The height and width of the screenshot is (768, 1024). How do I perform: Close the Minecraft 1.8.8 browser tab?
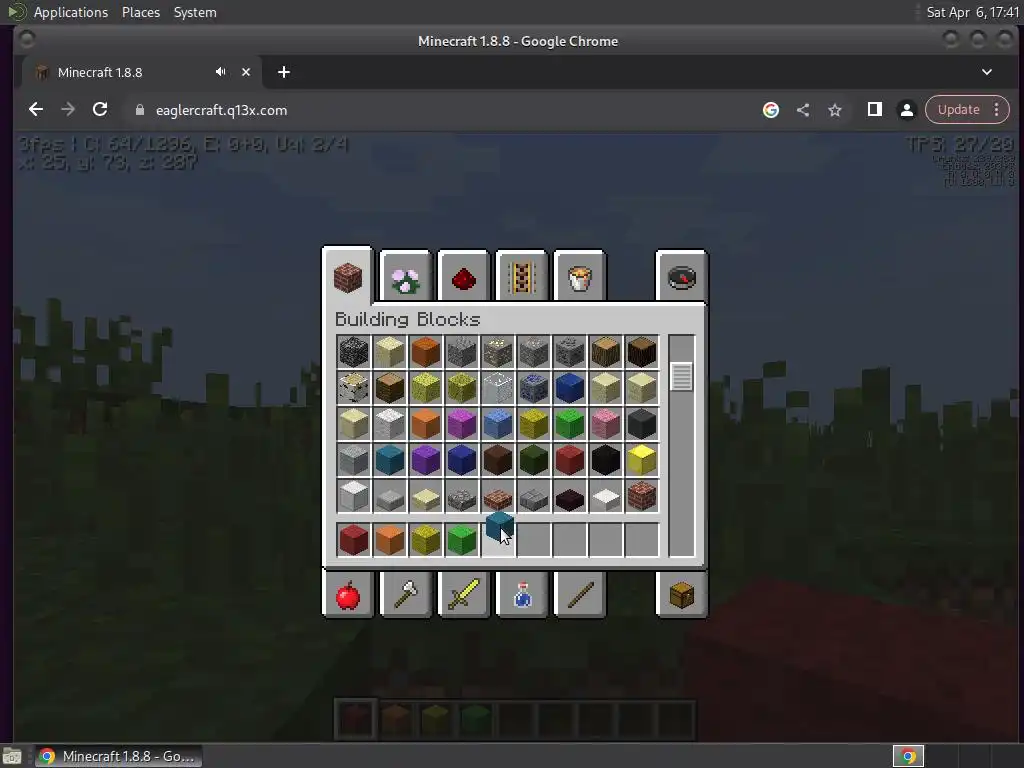246,72
